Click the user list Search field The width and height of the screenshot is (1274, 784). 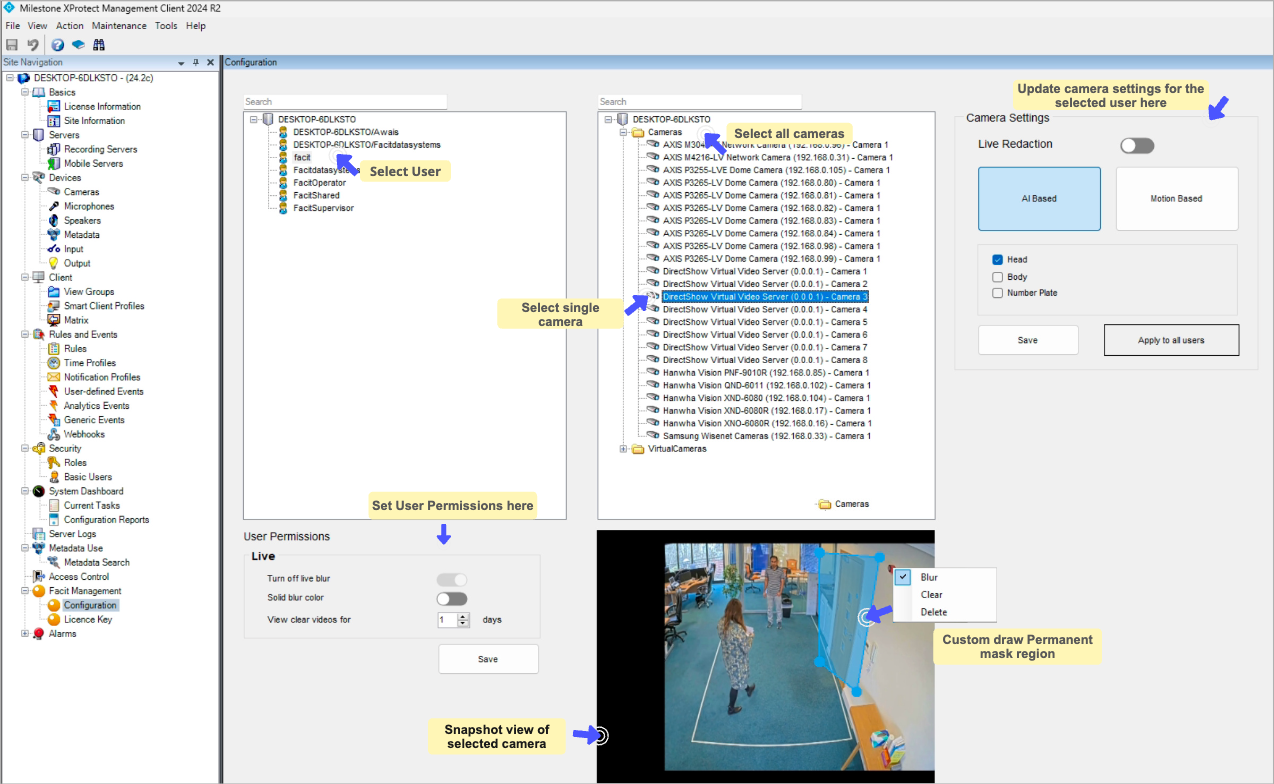pyautogui.click(x=345, y=102)
